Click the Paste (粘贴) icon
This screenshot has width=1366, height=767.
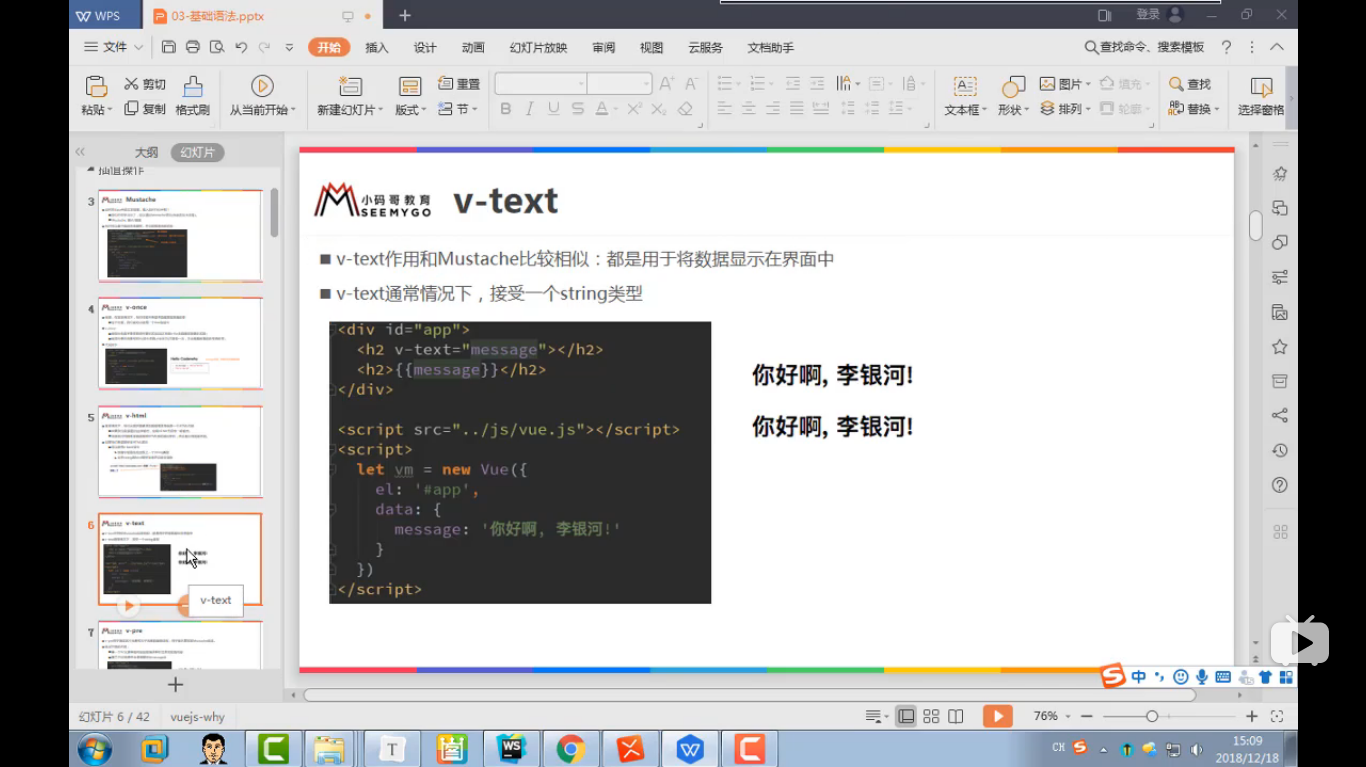96,86
